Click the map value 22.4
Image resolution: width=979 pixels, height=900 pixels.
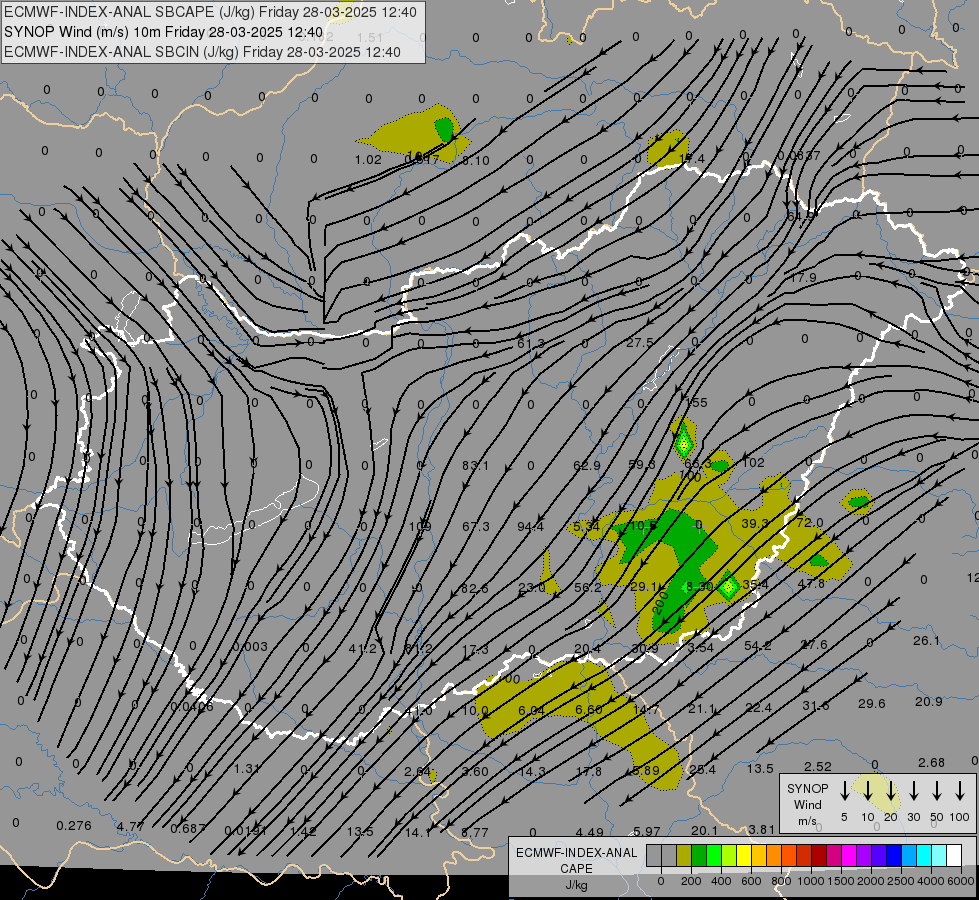pyautogui.click(x=759, y=707)
